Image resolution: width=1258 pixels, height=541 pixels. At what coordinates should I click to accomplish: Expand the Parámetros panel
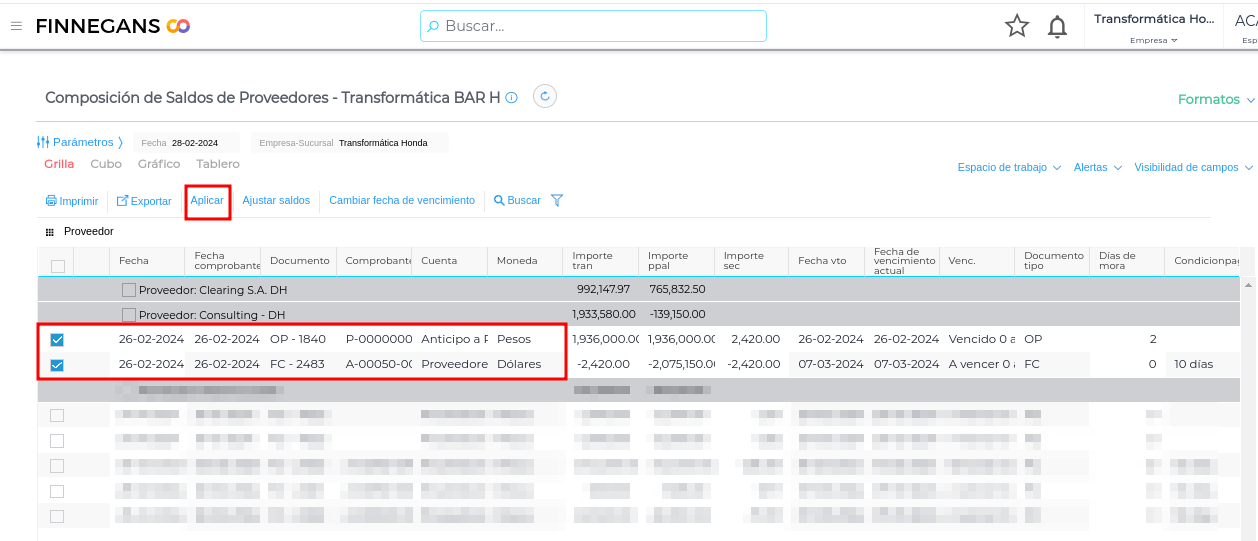80,142
